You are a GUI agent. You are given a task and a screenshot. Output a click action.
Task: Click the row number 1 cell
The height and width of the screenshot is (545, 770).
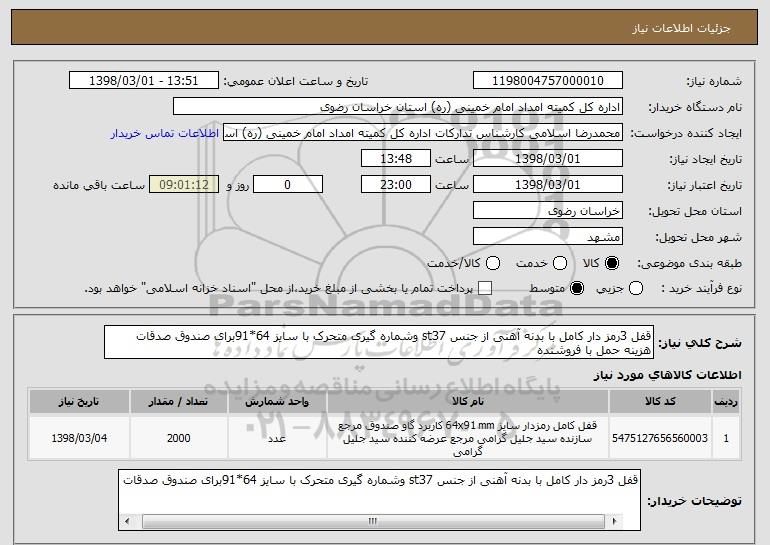click(726, 438)
